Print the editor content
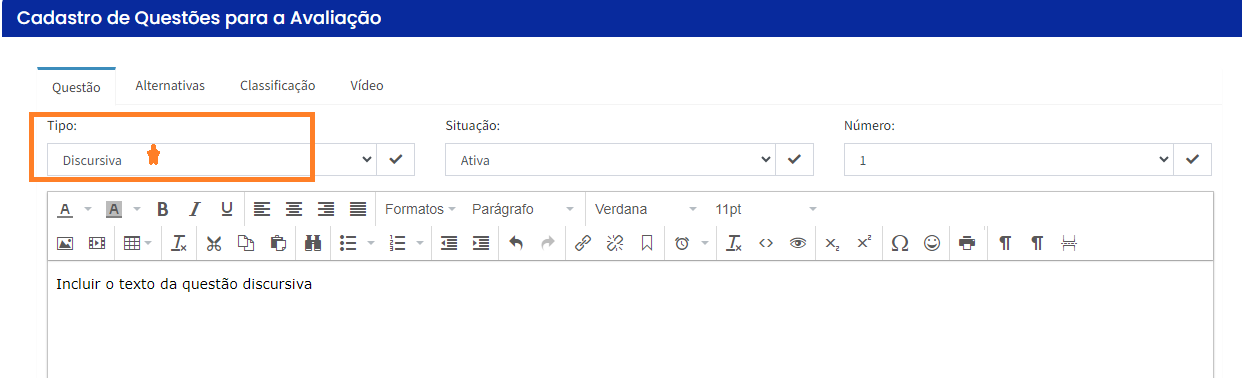 point(966,243)
